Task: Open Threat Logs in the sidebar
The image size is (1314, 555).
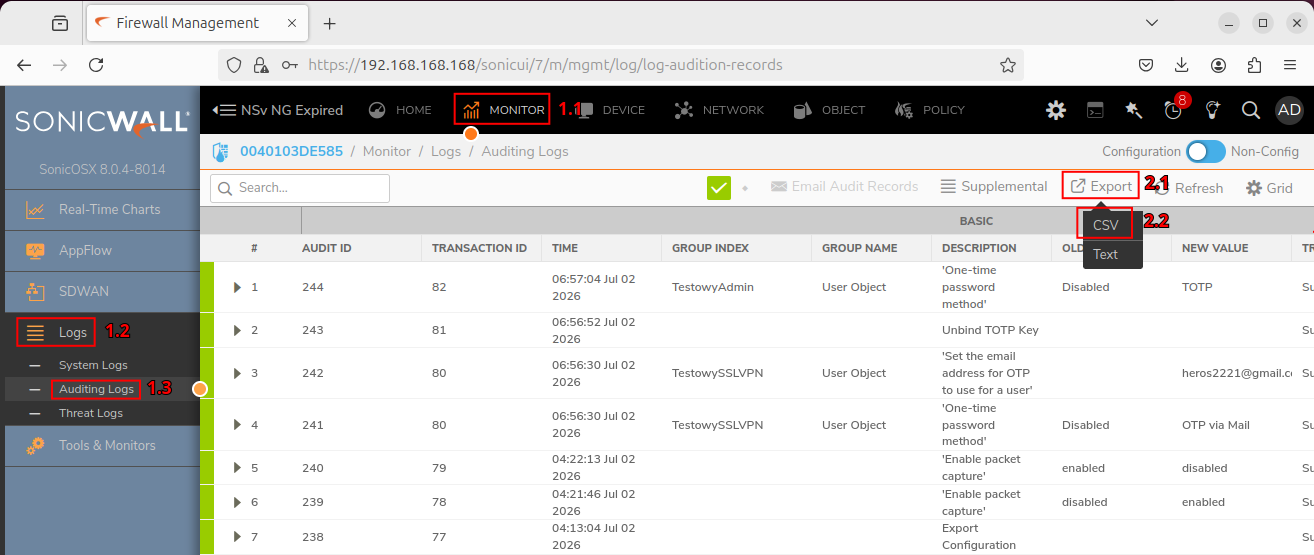Action: coord(91,413)
